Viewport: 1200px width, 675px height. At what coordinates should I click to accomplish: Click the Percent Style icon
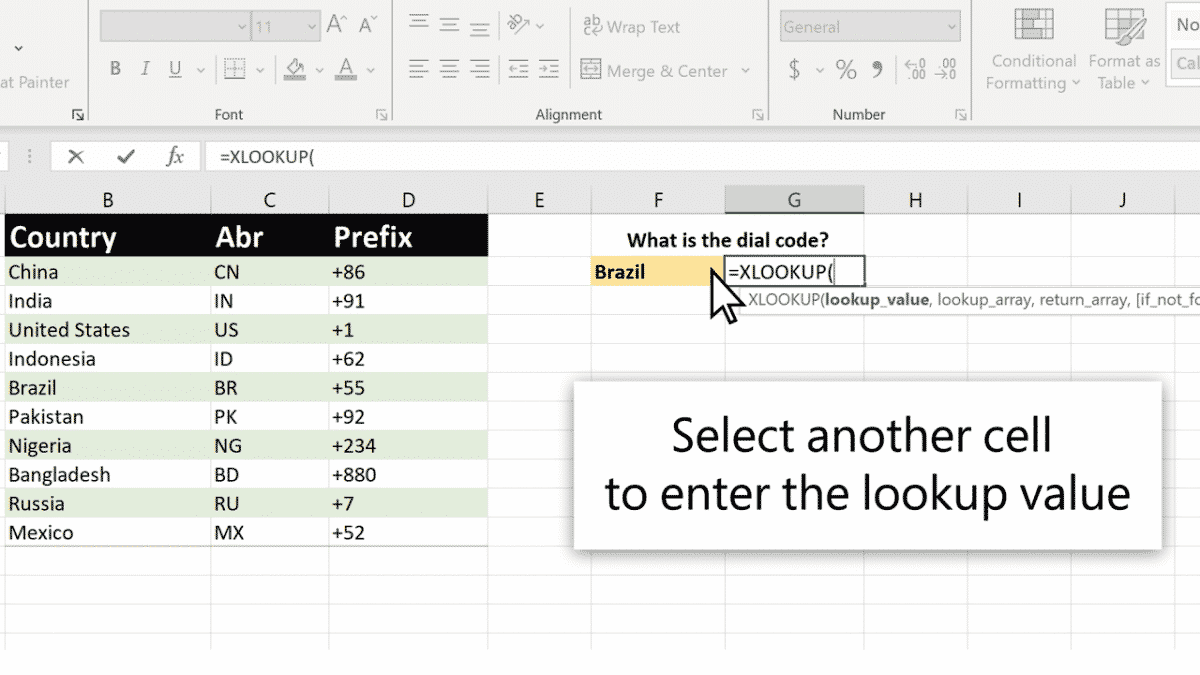click(x=846, y=70)
